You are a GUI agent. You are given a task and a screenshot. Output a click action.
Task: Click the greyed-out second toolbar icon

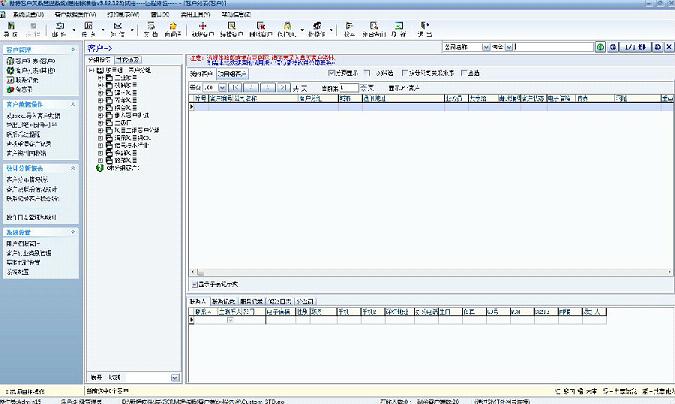33,26
